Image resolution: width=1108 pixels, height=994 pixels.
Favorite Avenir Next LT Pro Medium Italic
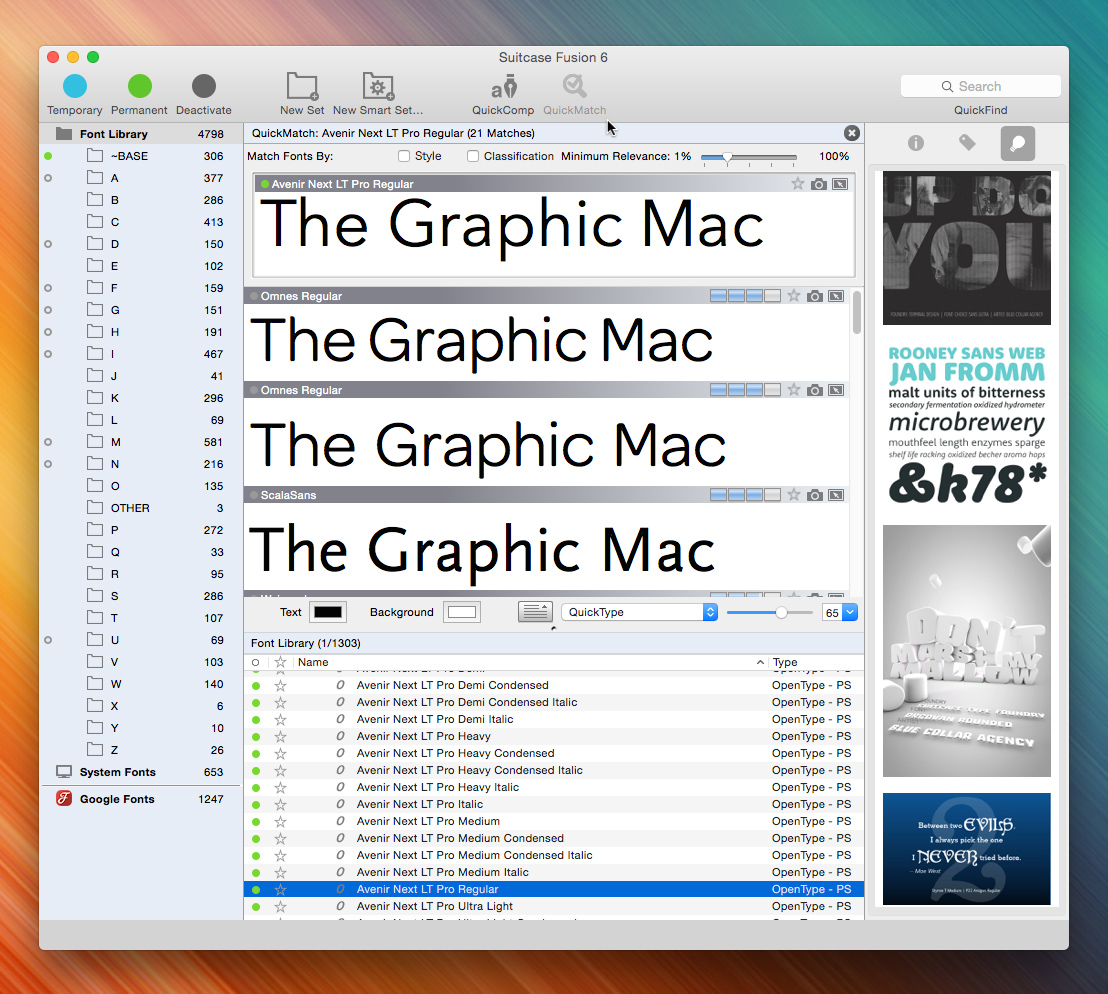[x=281, y=872]
